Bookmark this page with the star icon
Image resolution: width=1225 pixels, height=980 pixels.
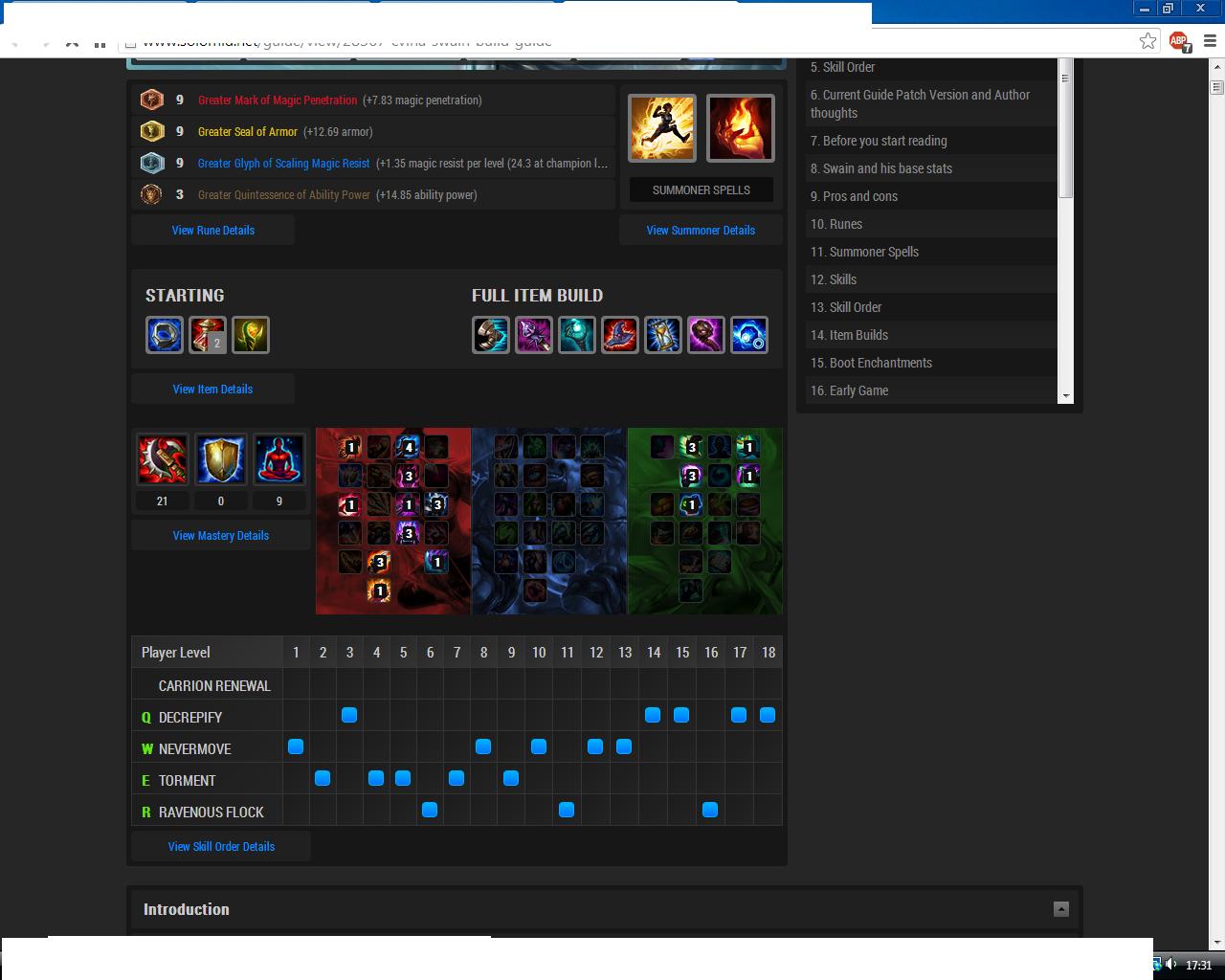pyautogui.click(x=1147, y=40)
